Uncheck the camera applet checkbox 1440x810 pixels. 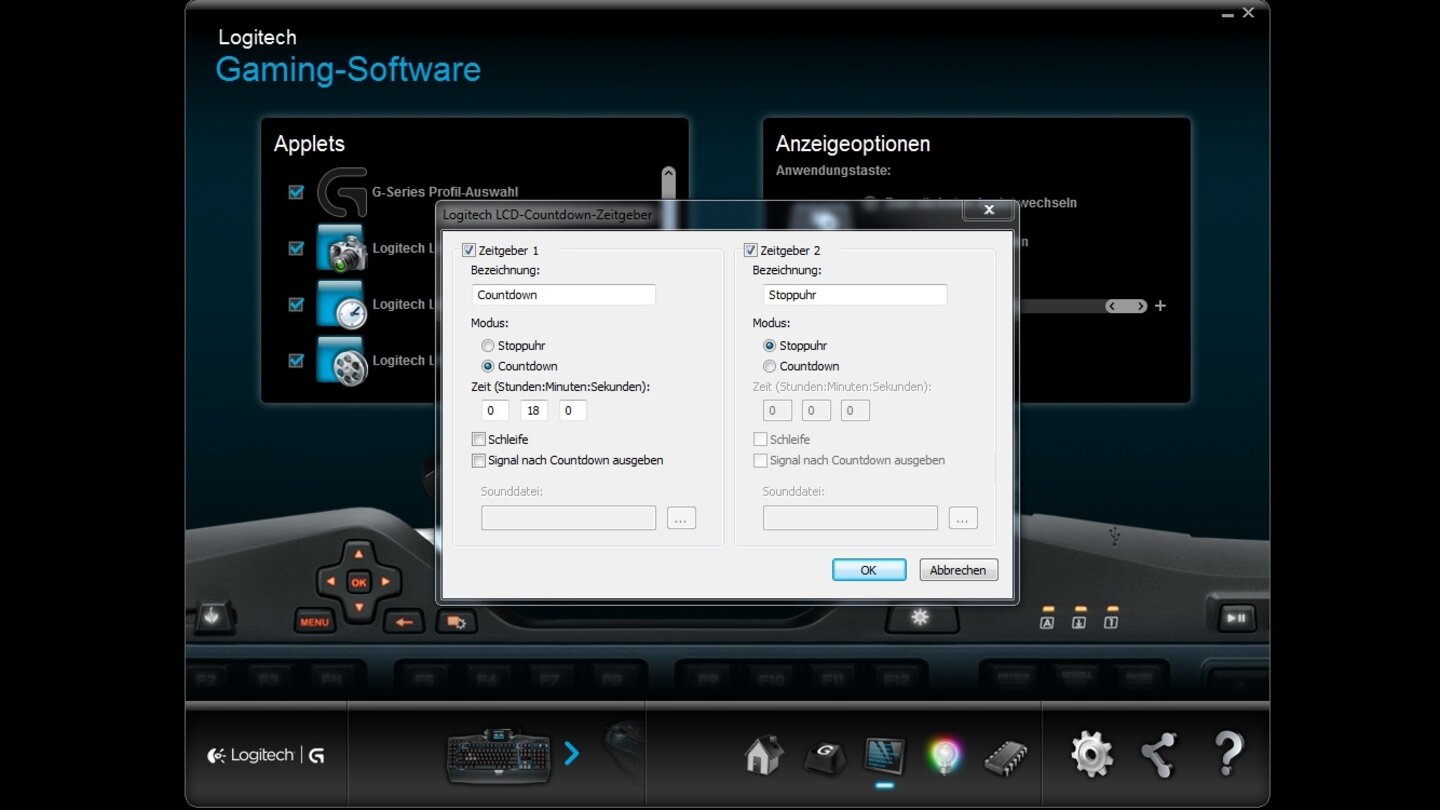pos(296,248)
